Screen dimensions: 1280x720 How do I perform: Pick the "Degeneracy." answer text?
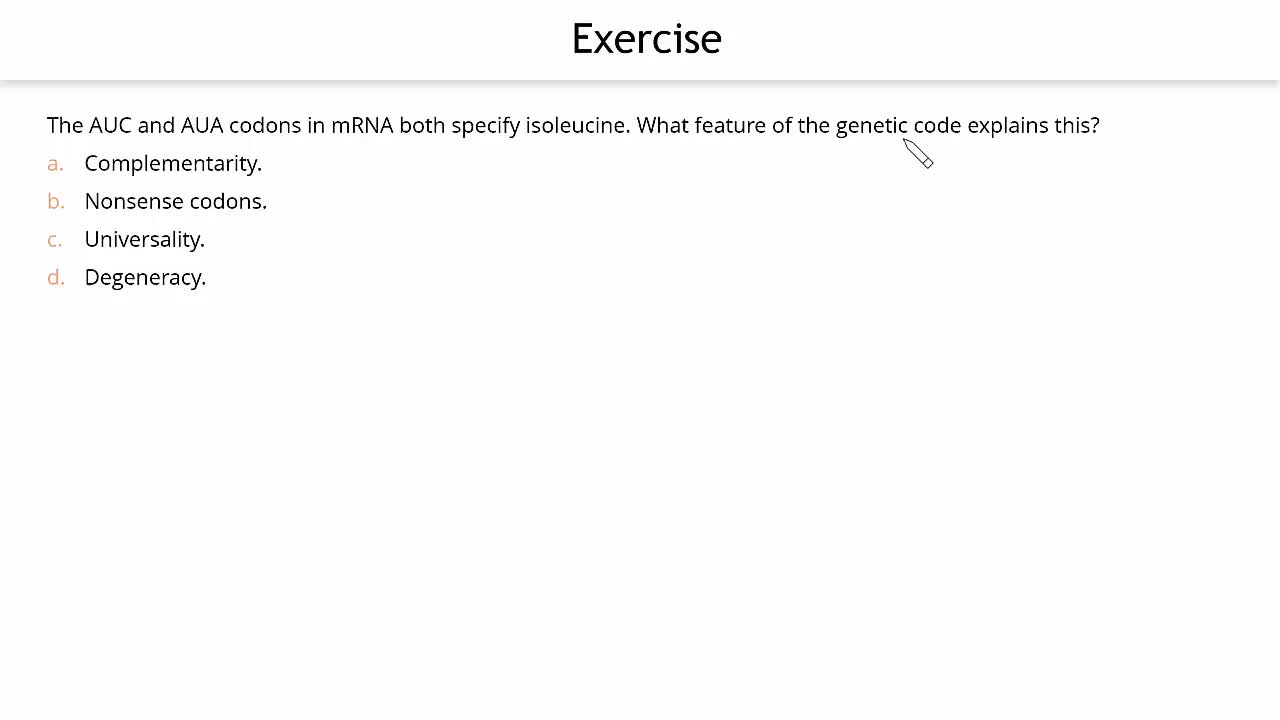pyautogui.click(x=145, y=278)
